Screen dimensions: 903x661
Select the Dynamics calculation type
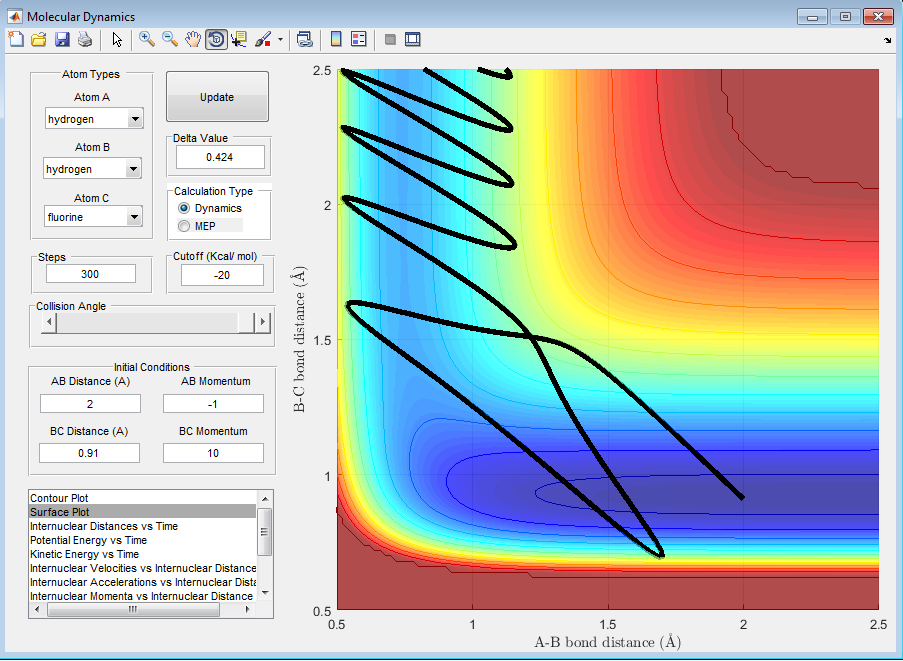pyautogui.click(x=184, y=208)
